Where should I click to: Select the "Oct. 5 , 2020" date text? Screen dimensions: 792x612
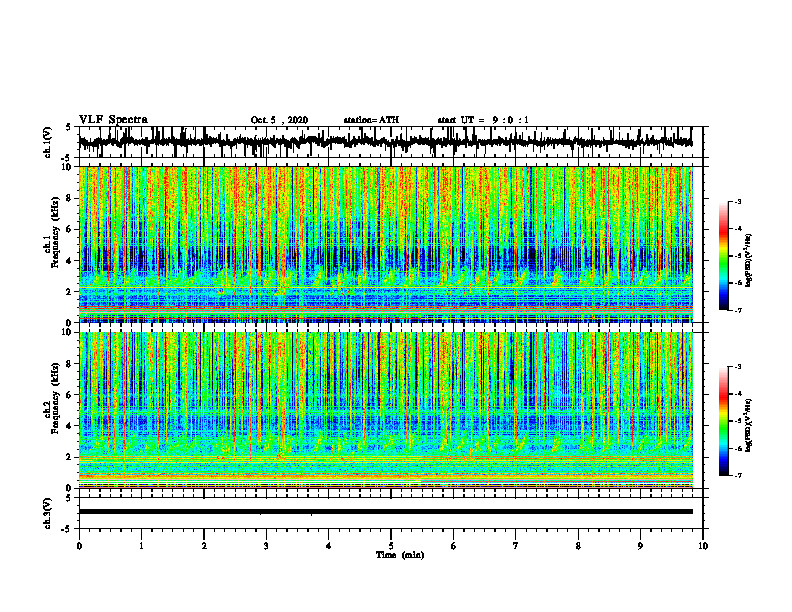(x=279, y=120)
